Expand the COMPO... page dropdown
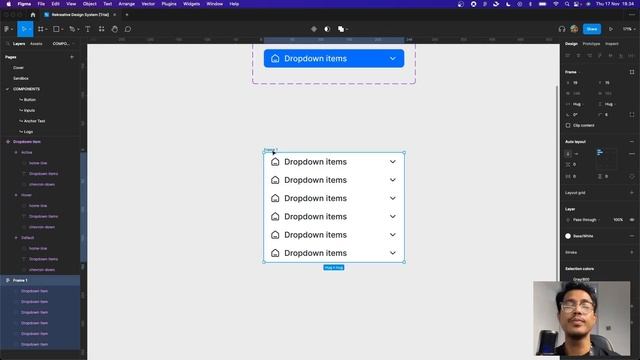Viewport: 640px width, 360px height. 62,43
